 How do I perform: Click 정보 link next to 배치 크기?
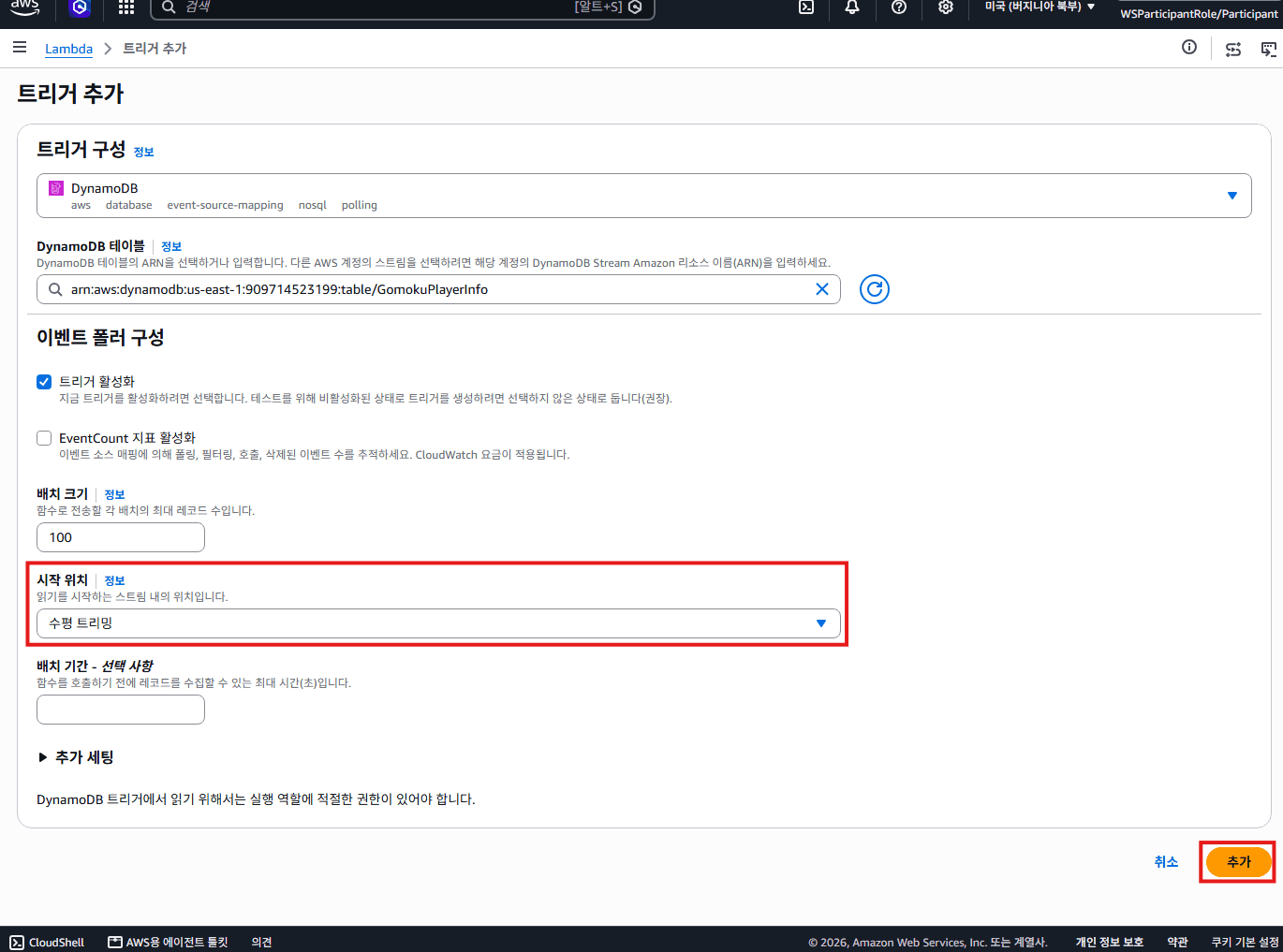pyautogui.click(x=114, y=494)
